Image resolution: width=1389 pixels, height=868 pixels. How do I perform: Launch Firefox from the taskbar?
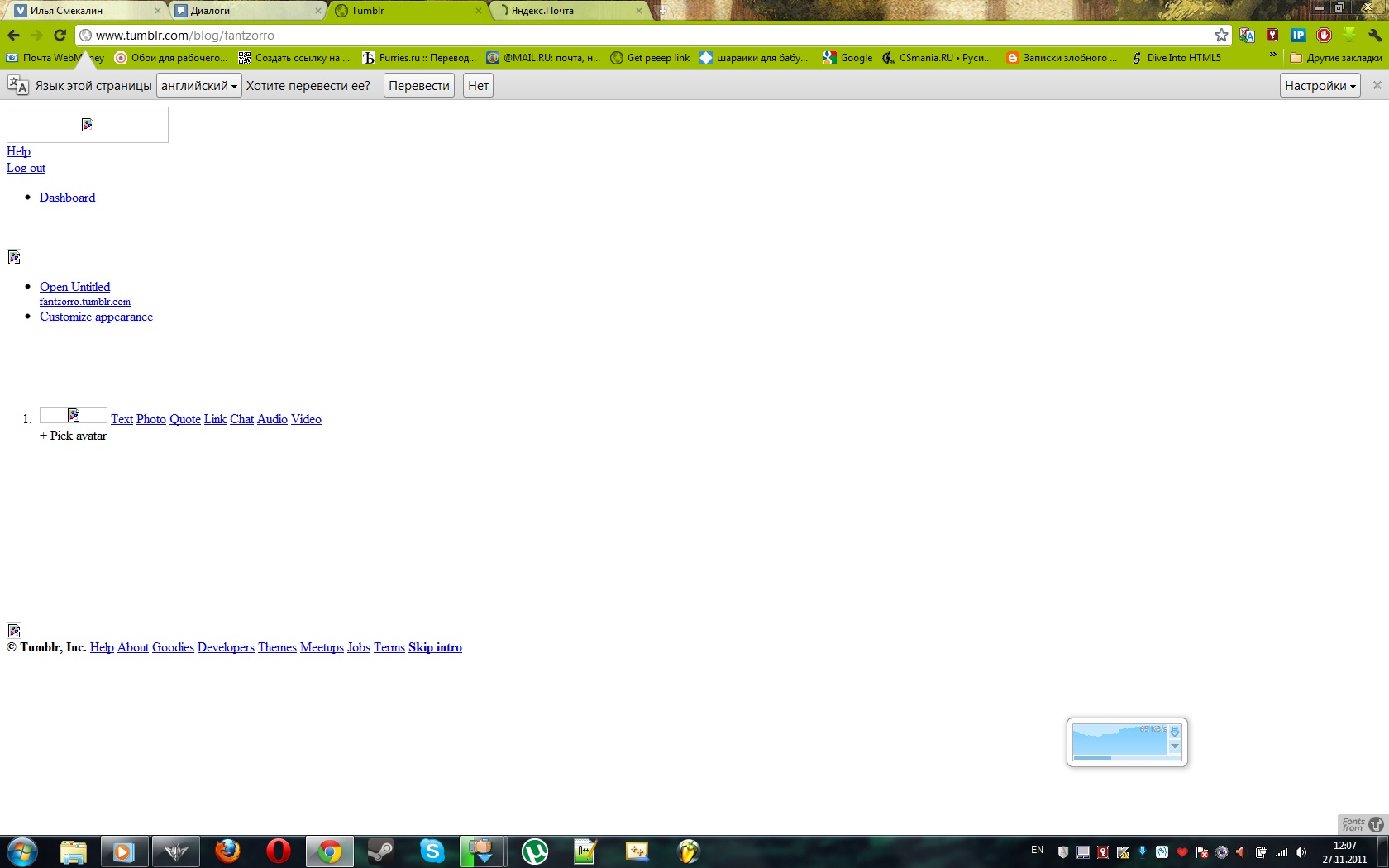(227, 851)
